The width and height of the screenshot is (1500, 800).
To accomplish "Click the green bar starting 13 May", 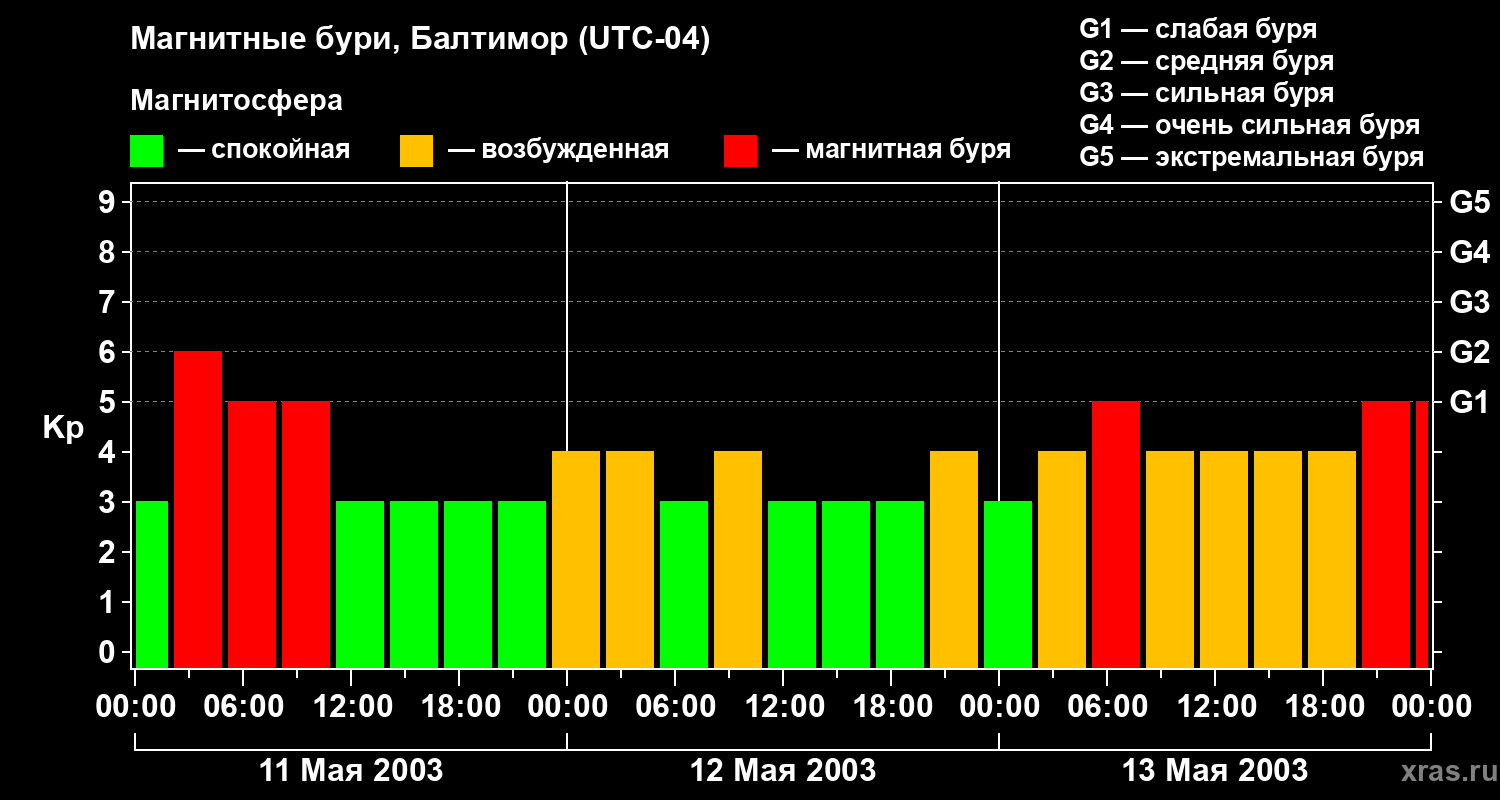I will click(x=1008, y=584).
